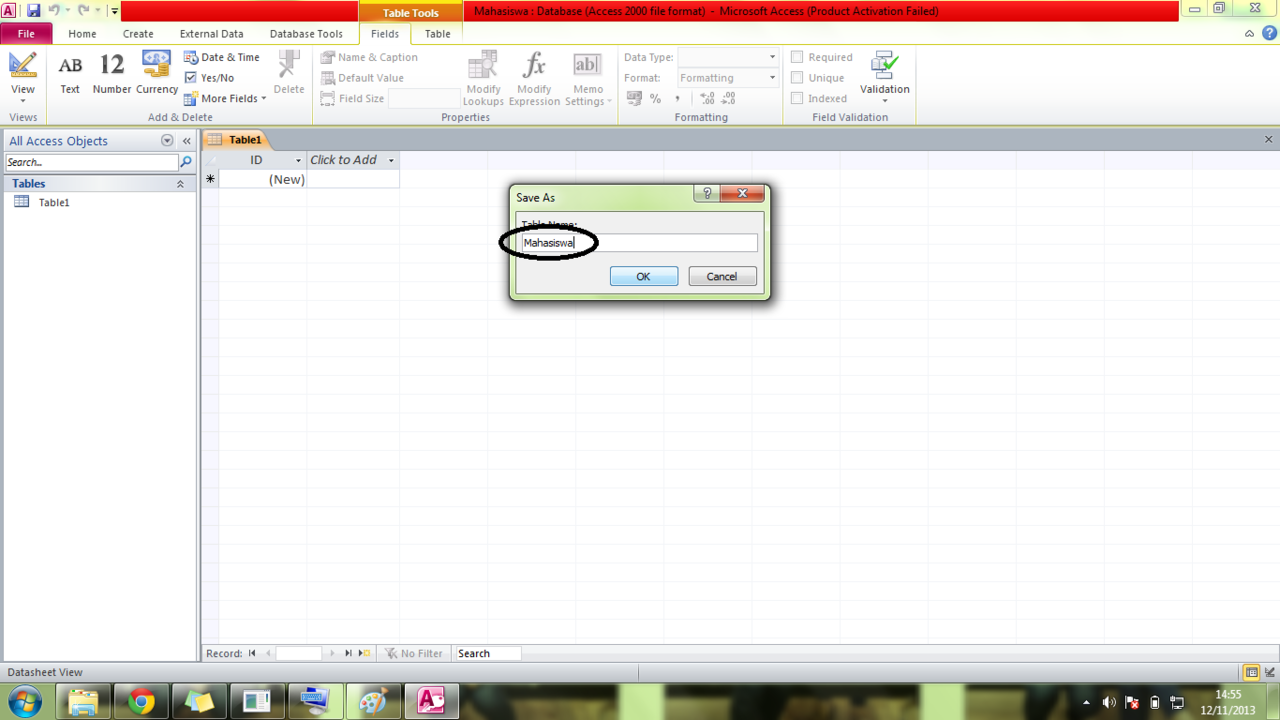This screenshot has height=720, width=1280.
Task: Click the No Filter indicator
Action: 414,654
